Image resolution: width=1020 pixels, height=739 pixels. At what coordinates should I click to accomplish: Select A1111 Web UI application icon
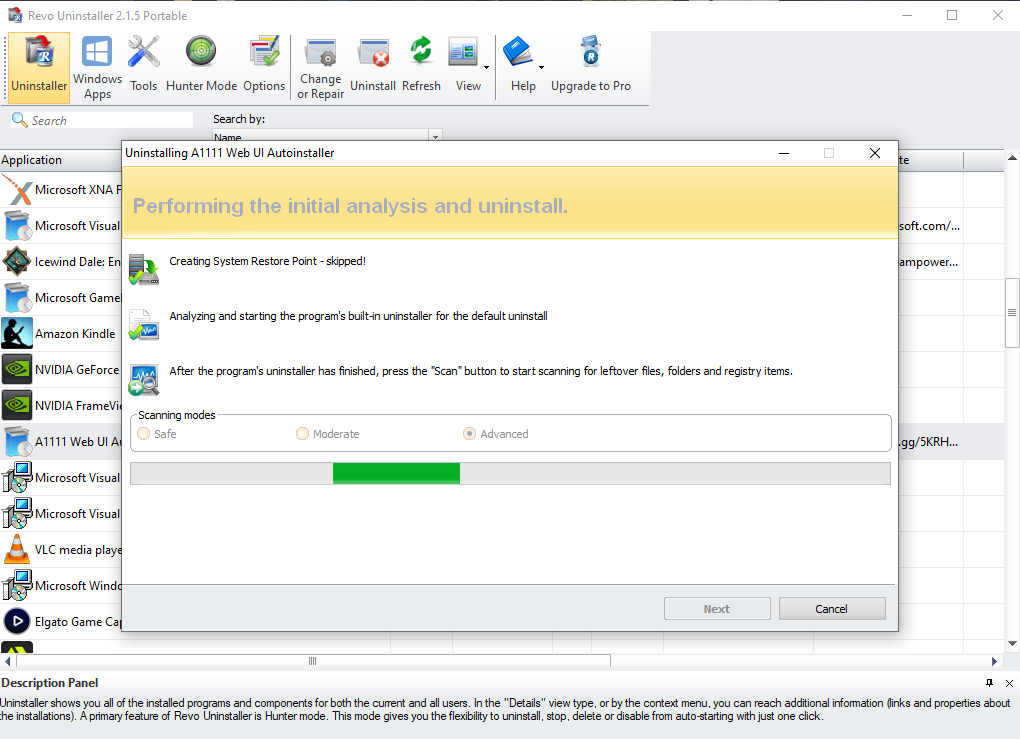[x=17, y=442]
